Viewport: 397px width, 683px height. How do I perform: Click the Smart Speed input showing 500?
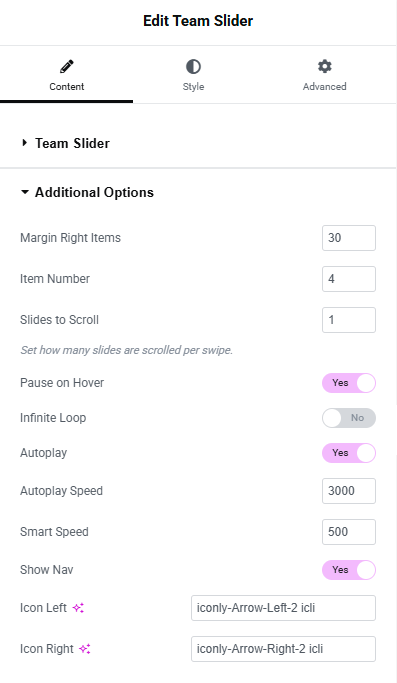(x=349, y=532)
